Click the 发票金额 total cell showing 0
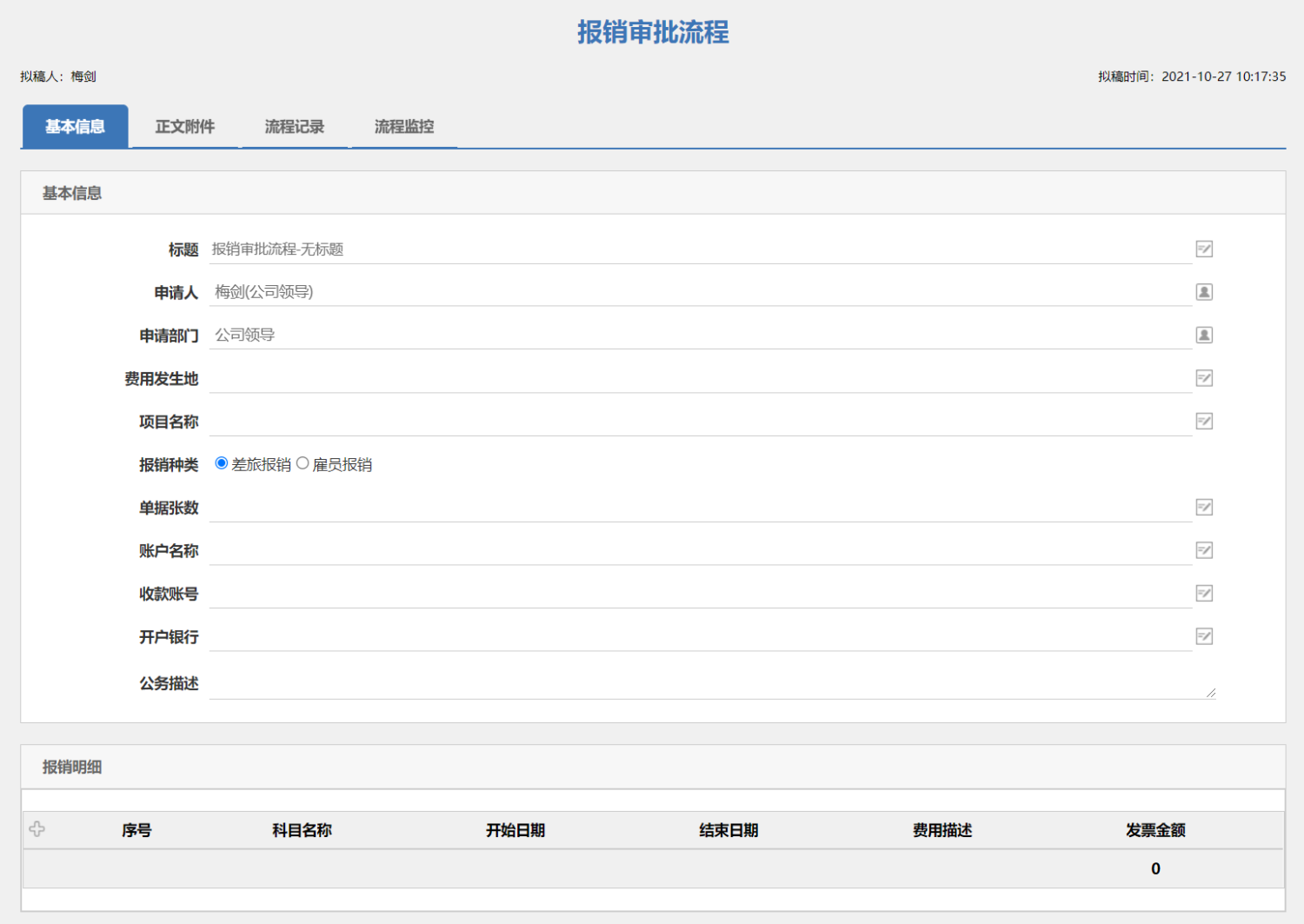The height and width of the screenshot is (924, 1304). click(x=1154, y=867)
